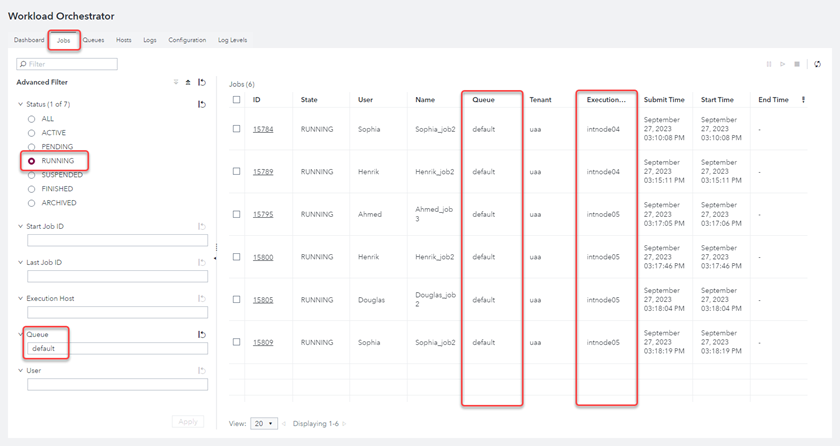Collapse the Queue filter section
The width and height of the screenshot is (840, 446).
pos(20,335)
